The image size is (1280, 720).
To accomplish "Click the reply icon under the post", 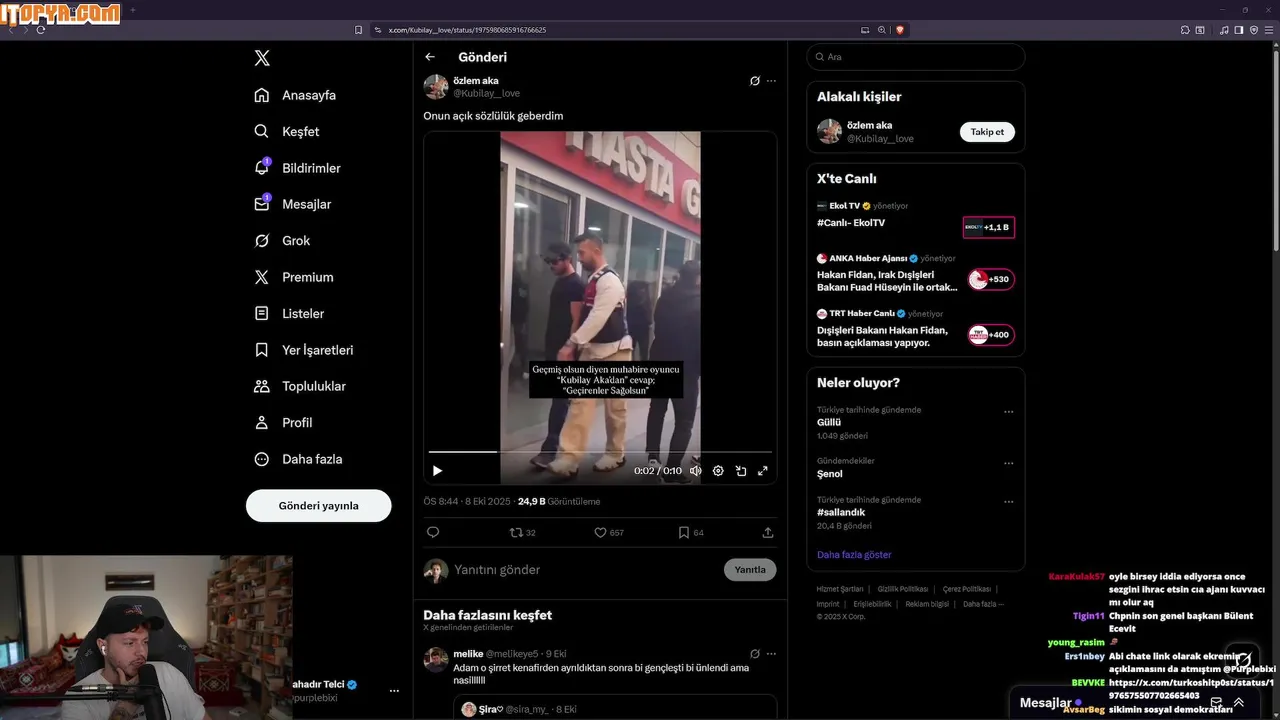I will click(x=433, y=533).
